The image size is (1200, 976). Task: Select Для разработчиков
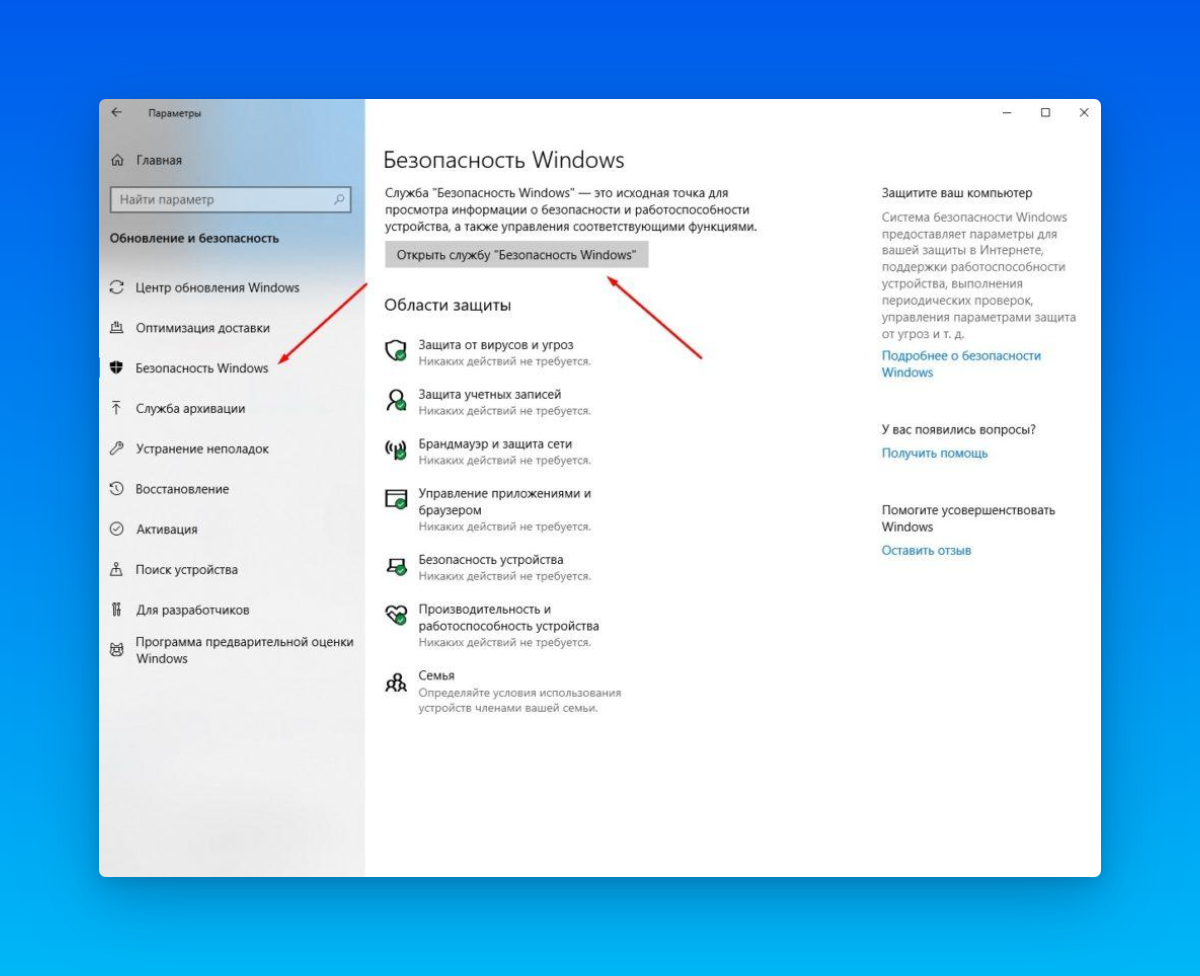(192, 609)
